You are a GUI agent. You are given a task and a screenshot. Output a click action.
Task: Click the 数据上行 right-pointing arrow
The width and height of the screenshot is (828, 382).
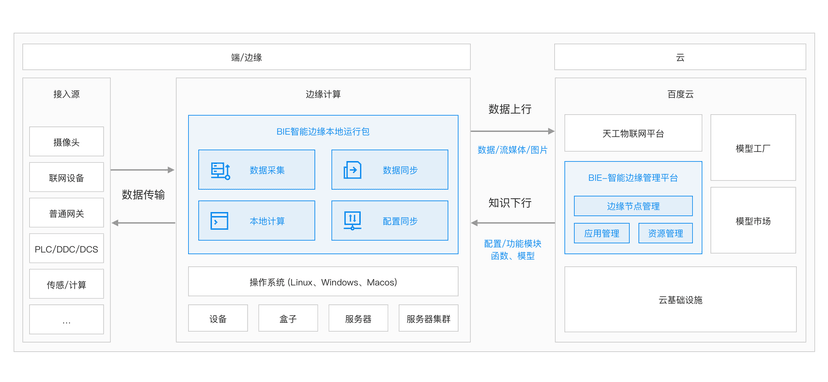[512, 131]
